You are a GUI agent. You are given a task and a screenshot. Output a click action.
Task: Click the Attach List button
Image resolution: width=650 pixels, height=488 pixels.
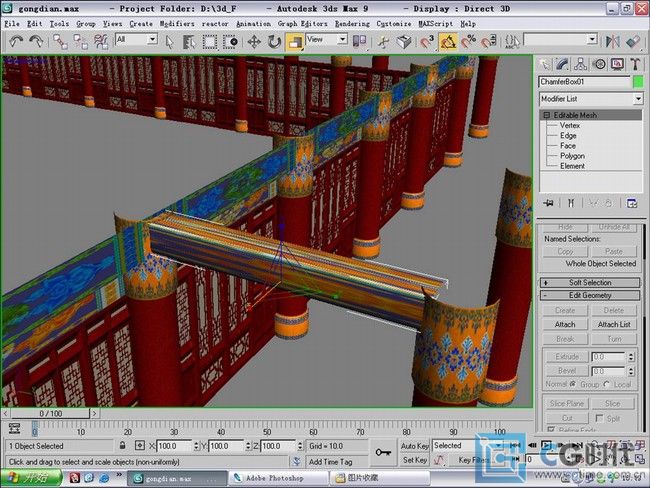point(614,325)
